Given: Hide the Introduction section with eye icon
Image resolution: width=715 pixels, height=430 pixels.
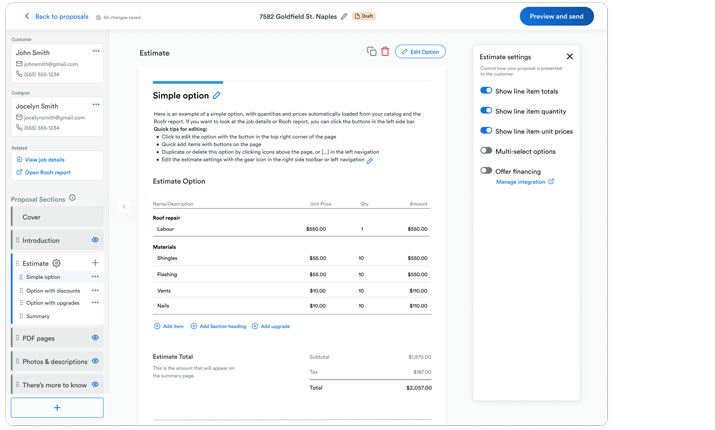Looking at the screenshot, I should (x=95, y=240).
